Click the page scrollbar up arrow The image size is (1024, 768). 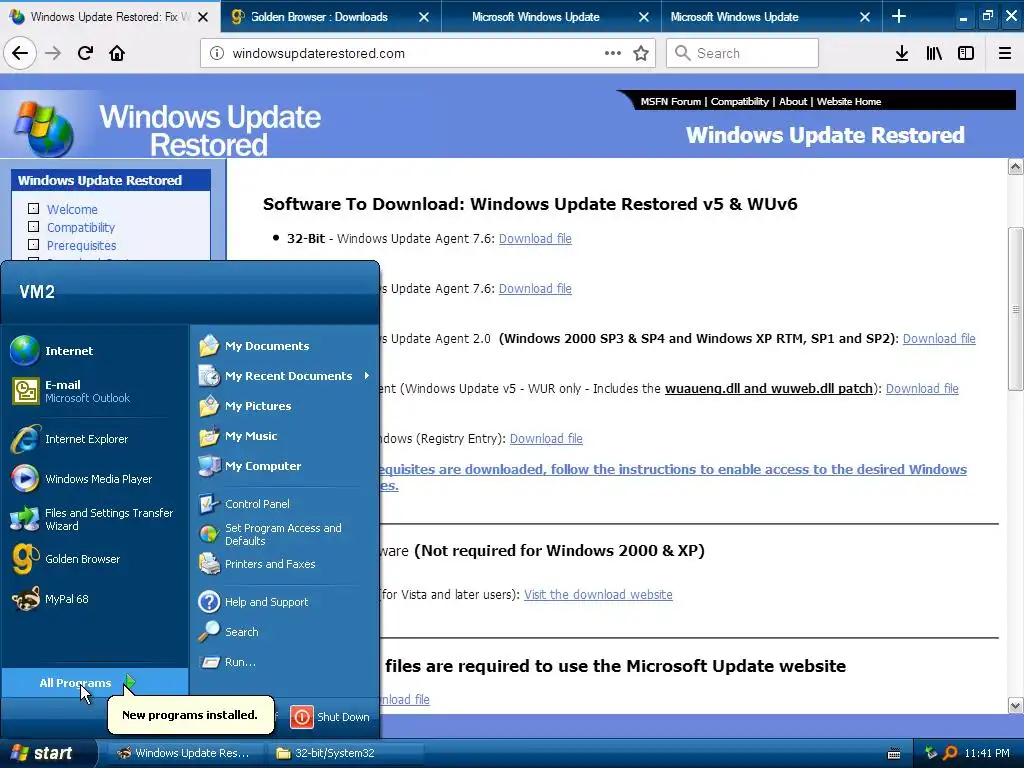point(1015,167)
